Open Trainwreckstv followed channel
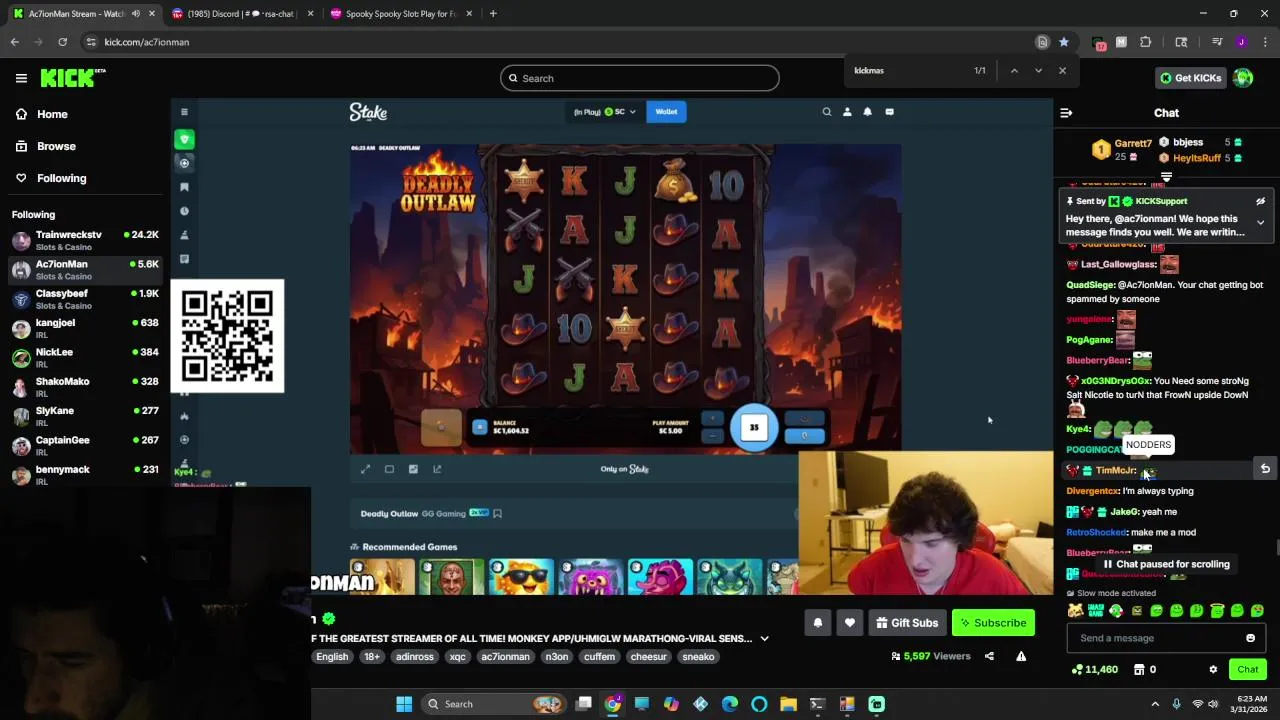The height and width of the screenshot is (720, 1280). point(85,241)
